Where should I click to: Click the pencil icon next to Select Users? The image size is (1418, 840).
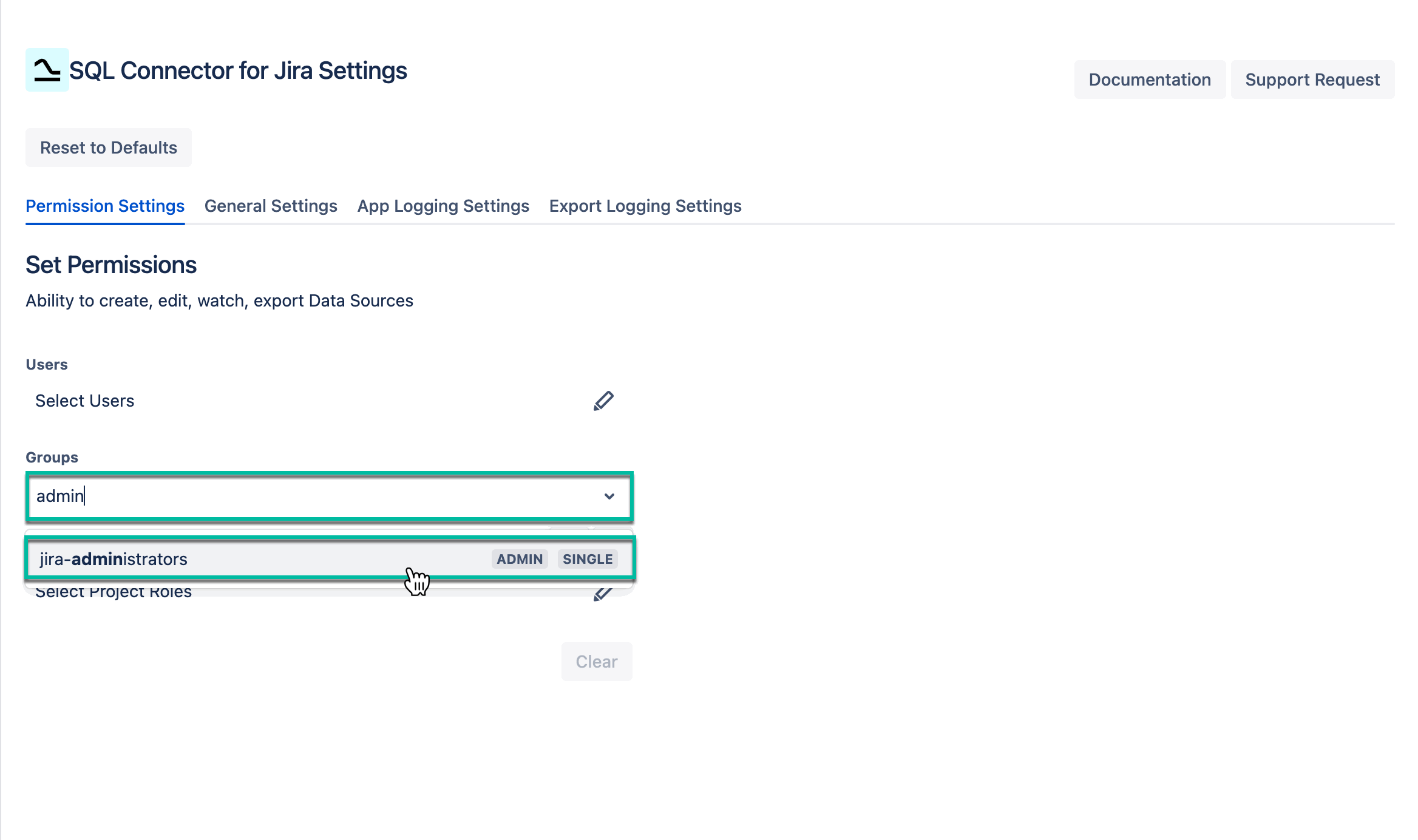tap(605, 400)
